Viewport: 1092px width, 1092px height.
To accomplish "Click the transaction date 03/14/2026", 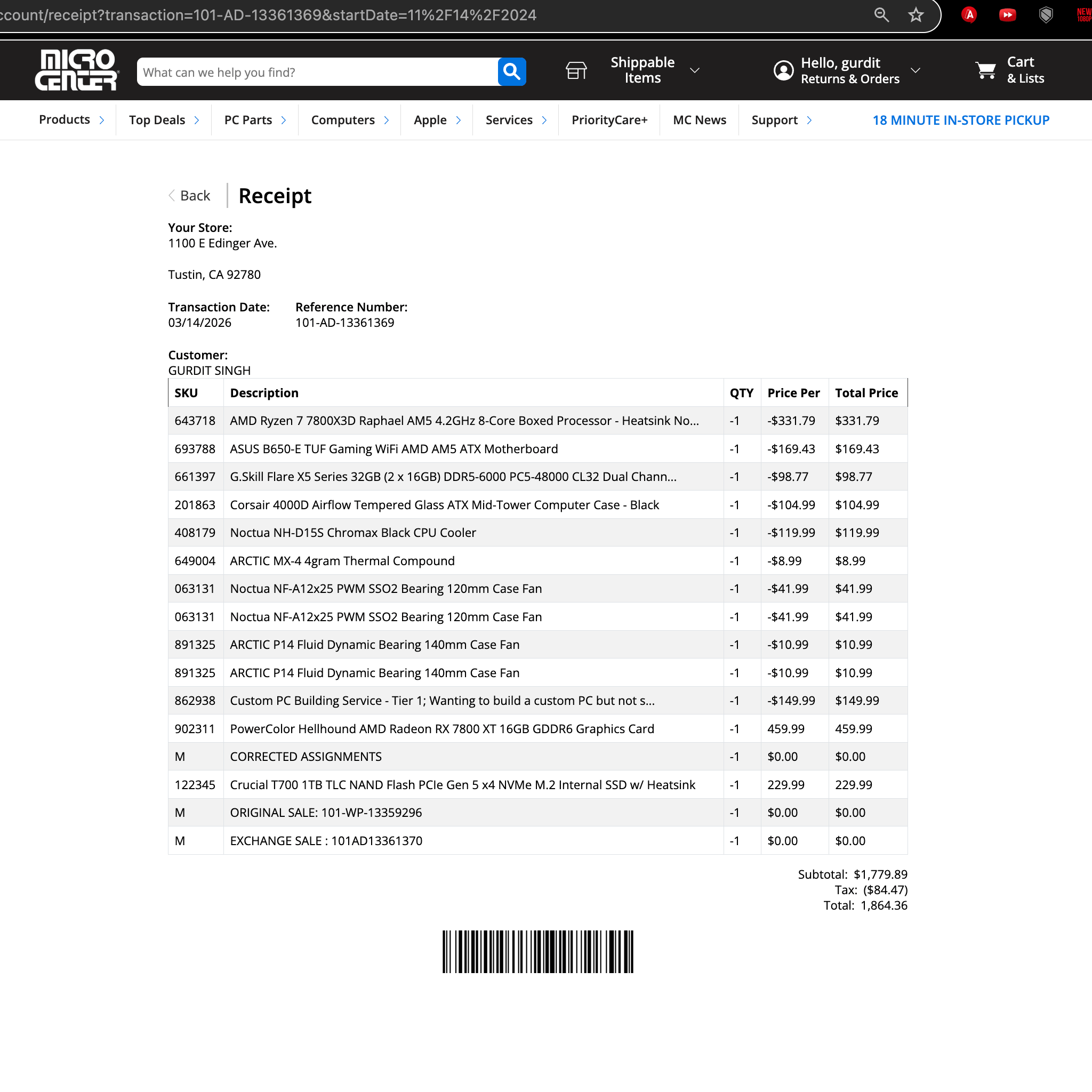I will coord(200,323).
